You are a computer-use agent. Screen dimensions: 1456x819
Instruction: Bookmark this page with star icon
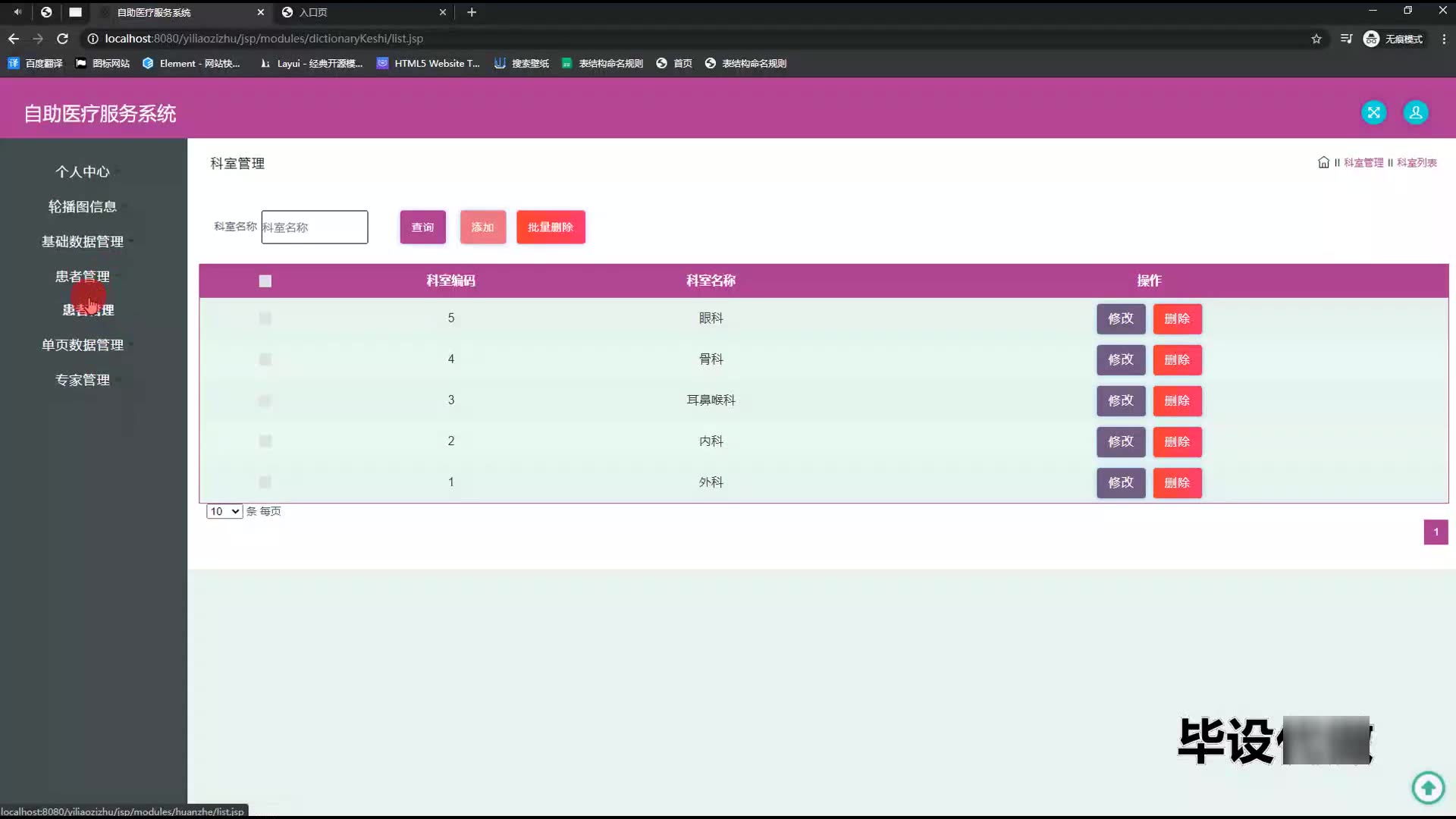(1316, 39)
